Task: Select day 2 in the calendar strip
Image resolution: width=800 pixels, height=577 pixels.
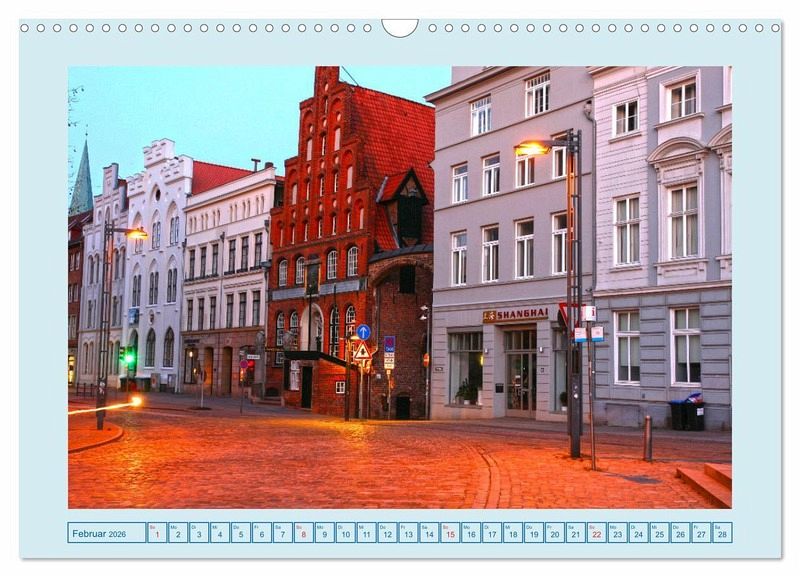Action: coord(178,532)
